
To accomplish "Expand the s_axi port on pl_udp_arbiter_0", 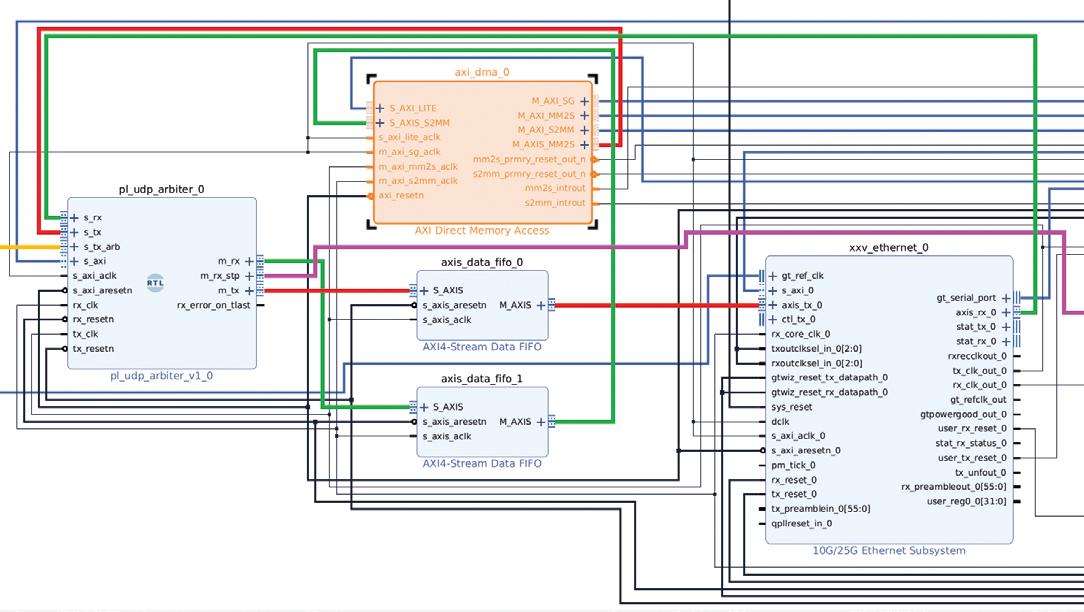I will tap(74, 261).
